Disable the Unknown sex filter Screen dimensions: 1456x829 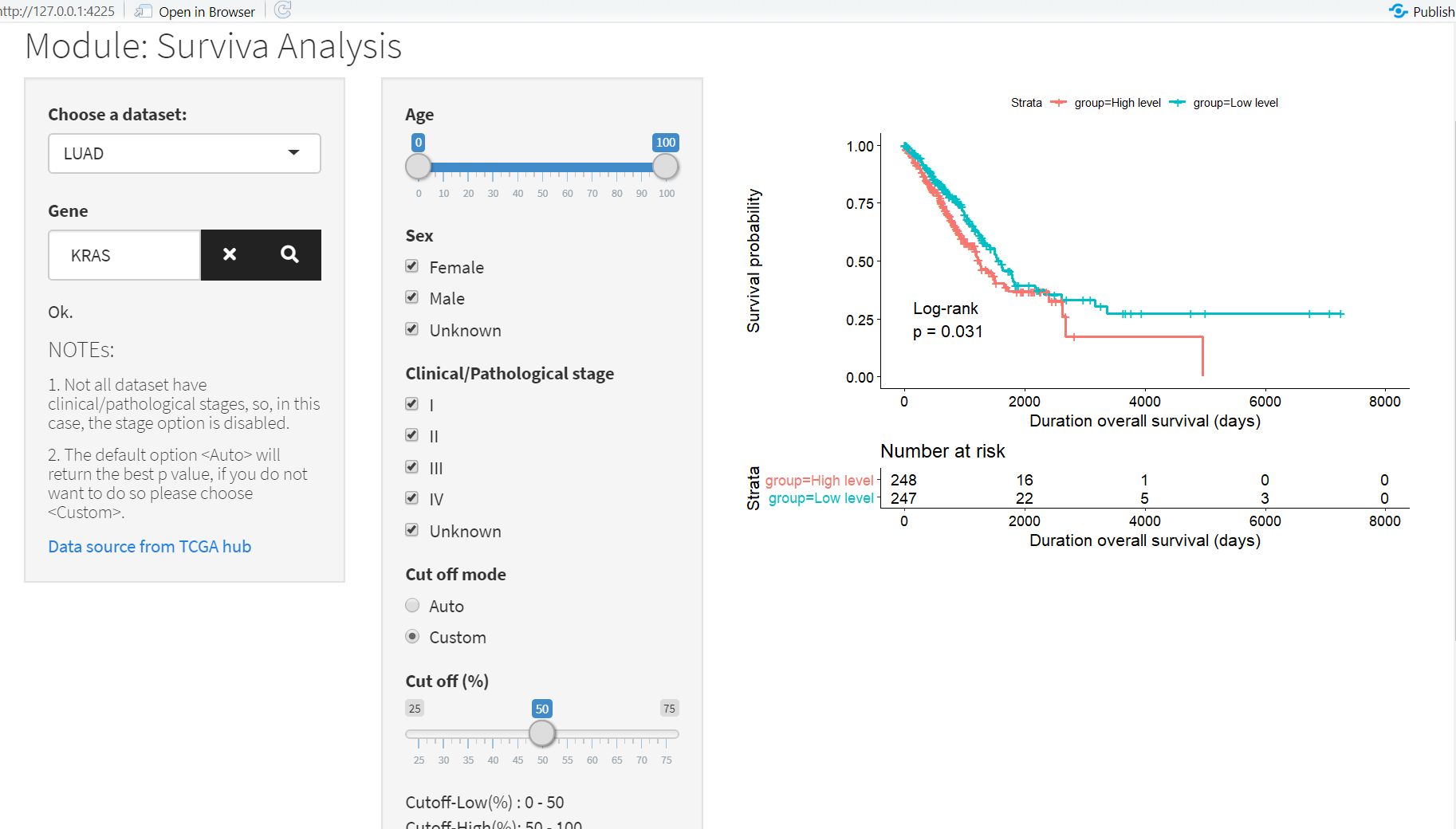(x=411, y=328)
